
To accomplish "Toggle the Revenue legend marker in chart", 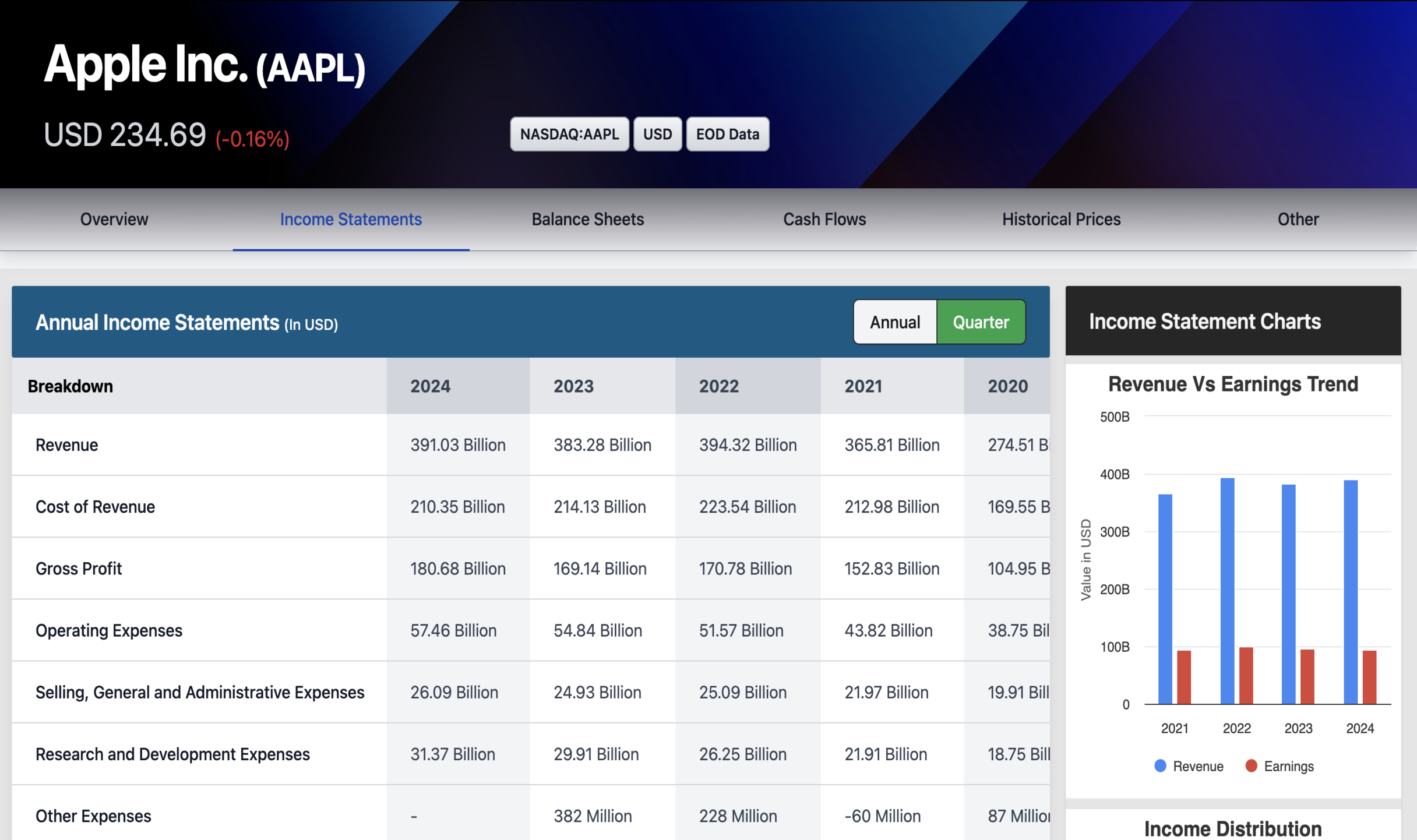I will coord(1161,766).
